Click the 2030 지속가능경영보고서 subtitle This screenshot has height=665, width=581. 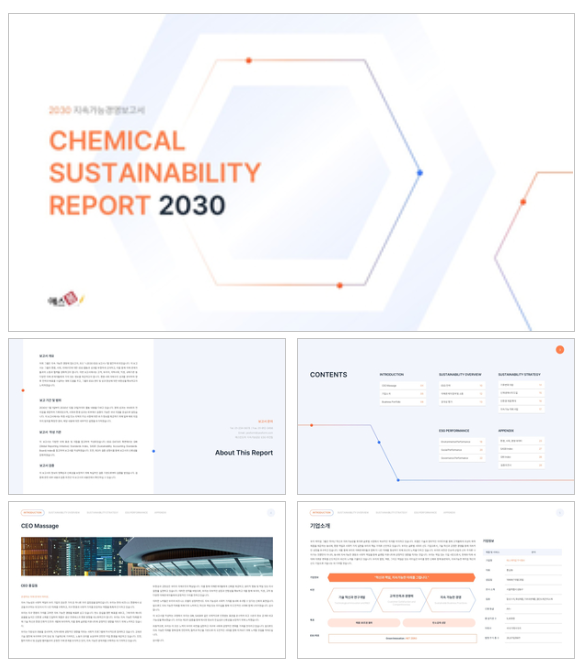pos(97,110)
